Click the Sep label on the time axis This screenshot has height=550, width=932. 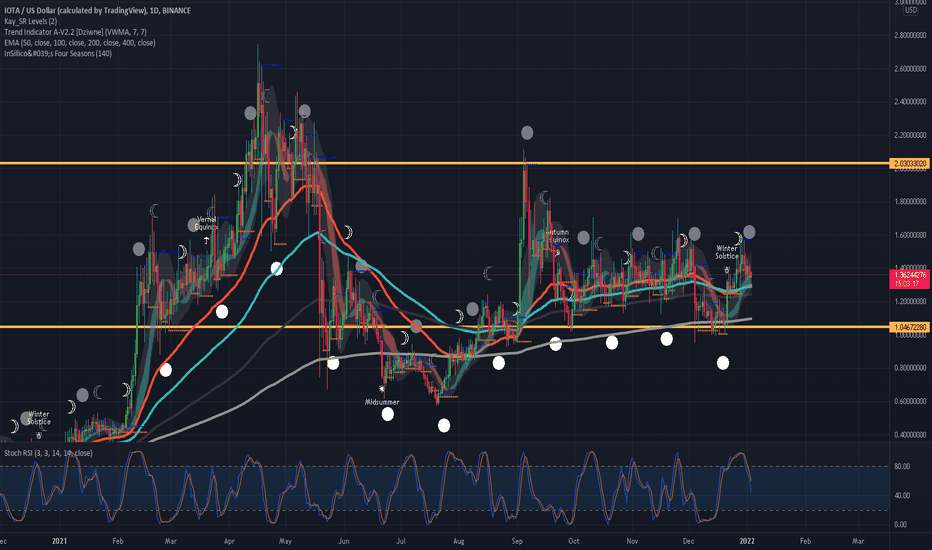tap(517, 541)
